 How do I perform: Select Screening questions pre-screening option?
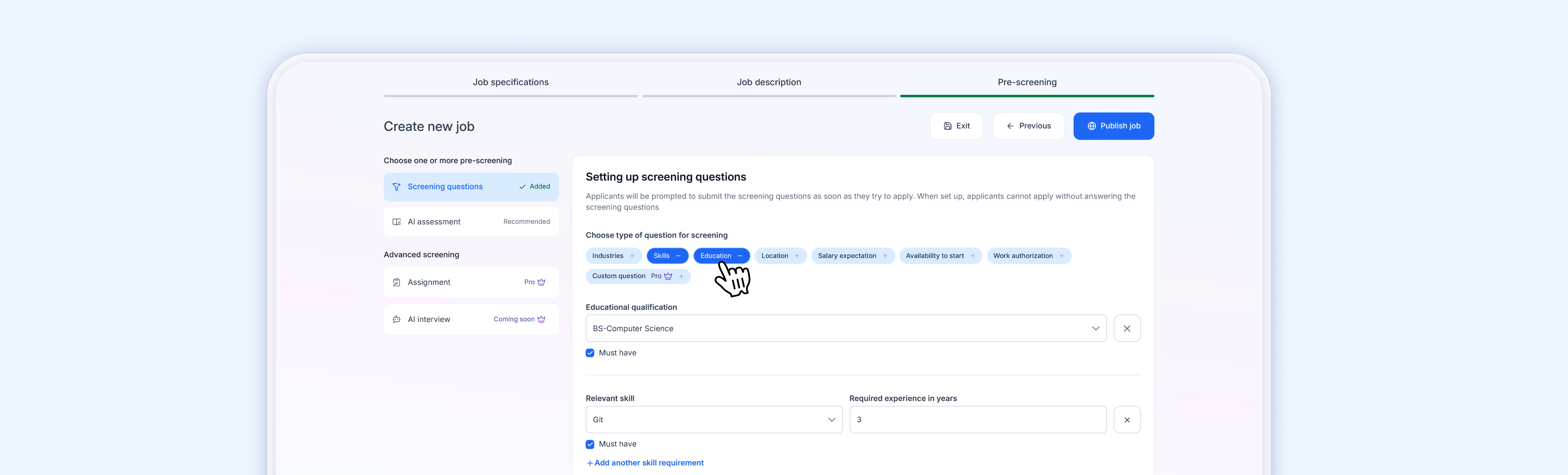[471, 187]
